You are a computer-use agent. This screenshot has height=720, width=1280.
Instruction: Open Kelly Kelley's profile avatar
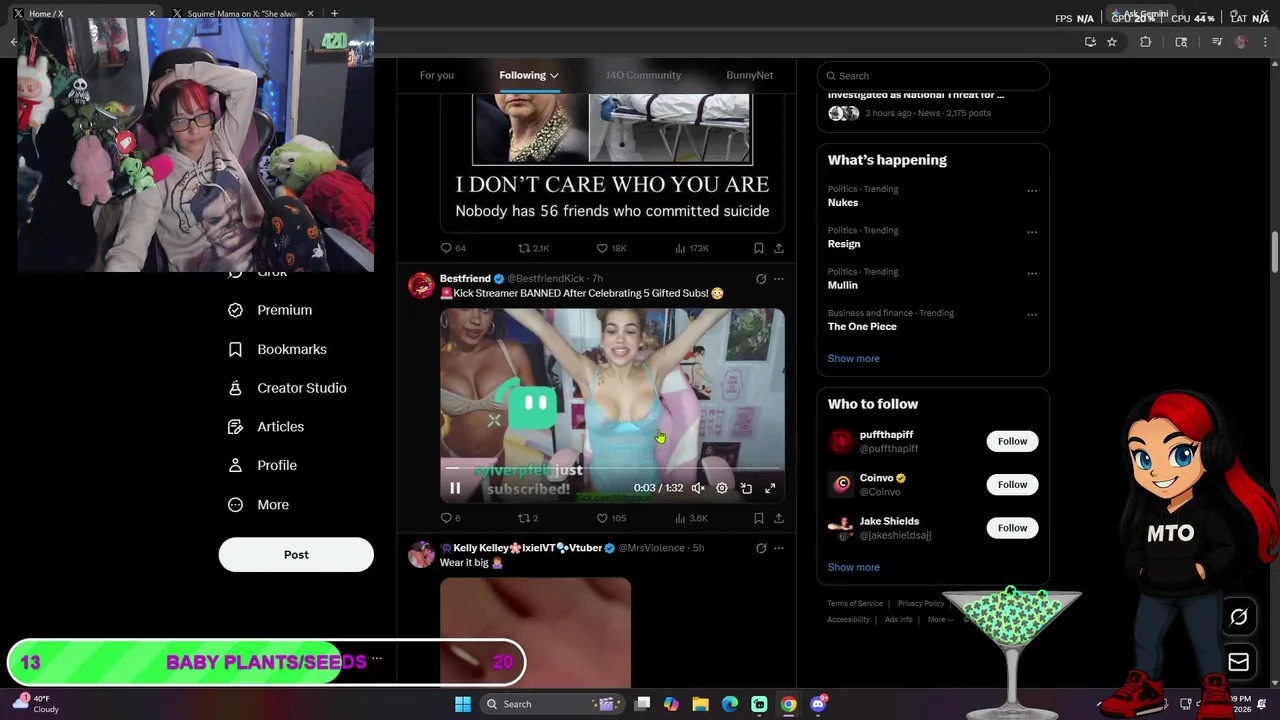[422, 554]
